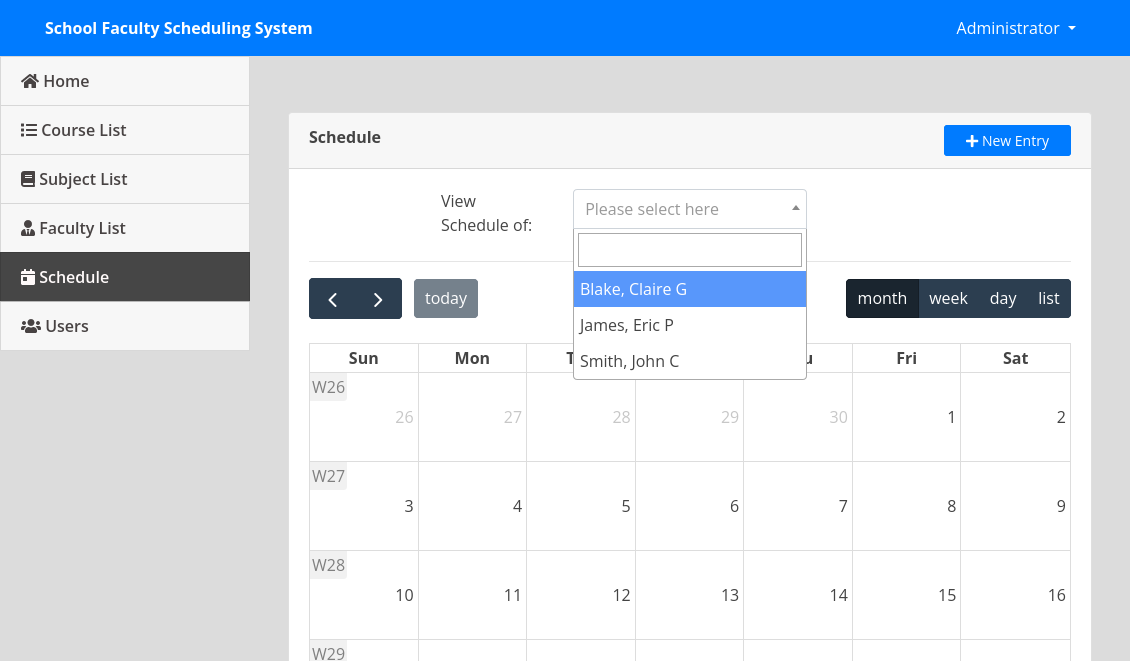
Task: Collapse the 'Please select here' combo box
Action: click(689, 209)
